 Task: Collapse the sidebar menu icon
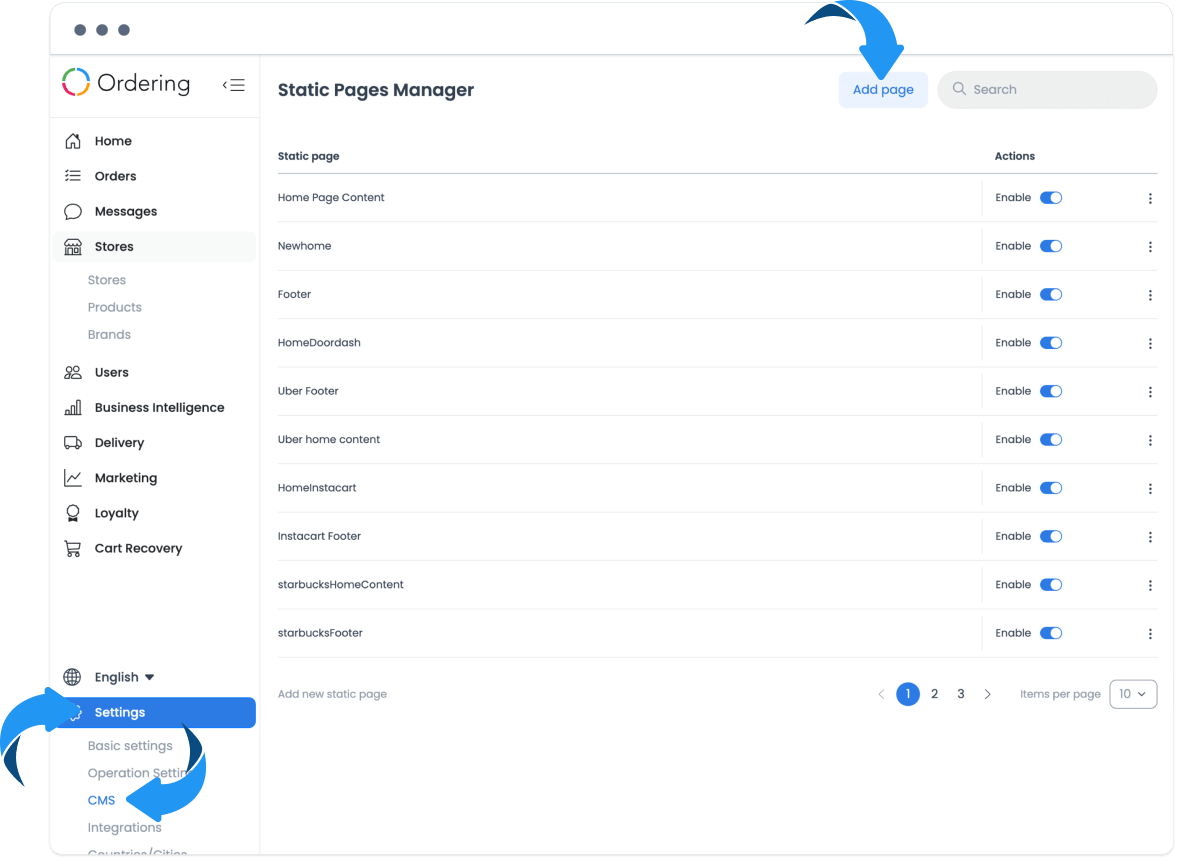pos(233,85)
